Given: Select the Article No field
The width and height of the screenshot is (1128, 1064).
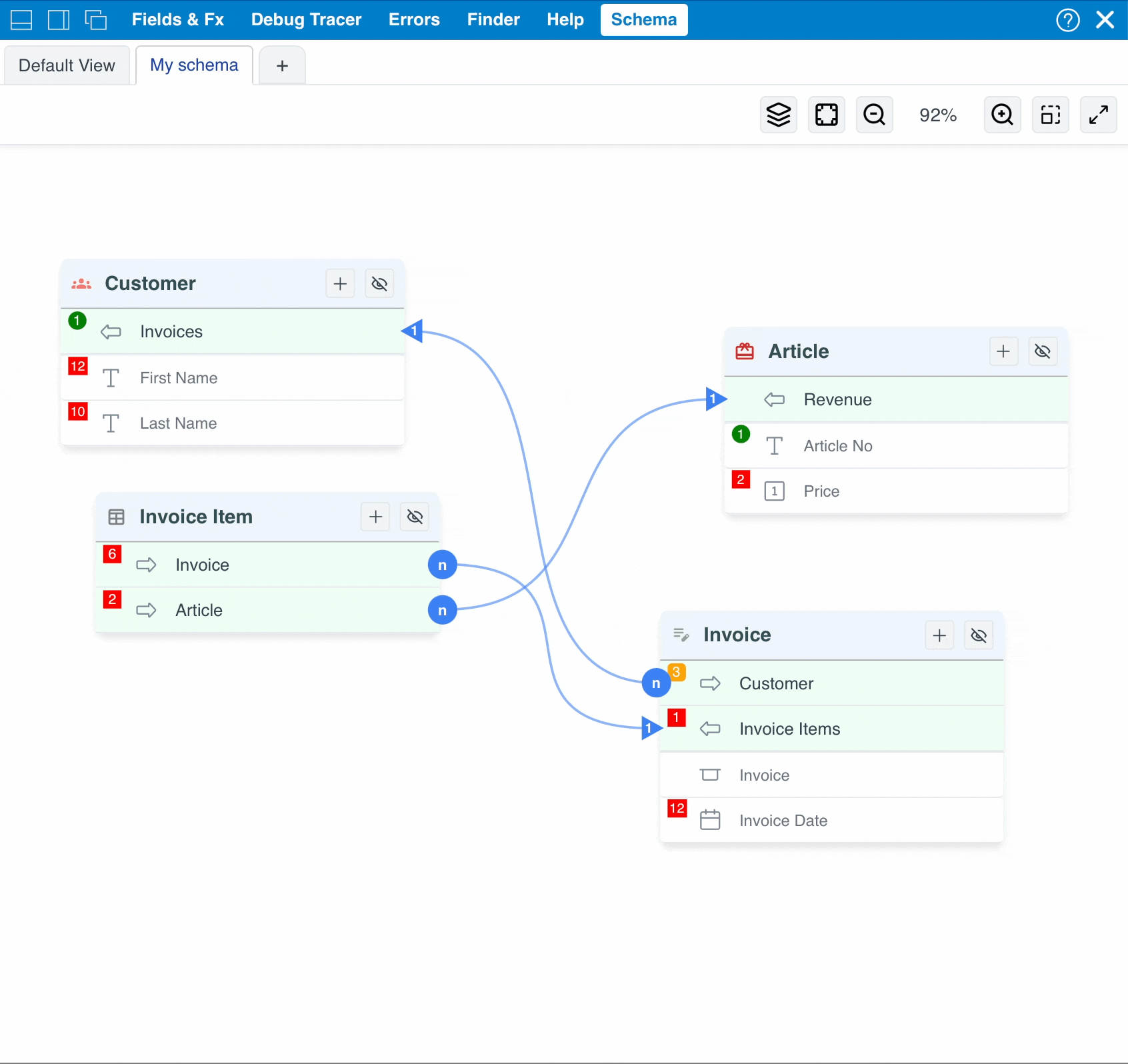Looking at the screenshot, I should tap(897, 446).
